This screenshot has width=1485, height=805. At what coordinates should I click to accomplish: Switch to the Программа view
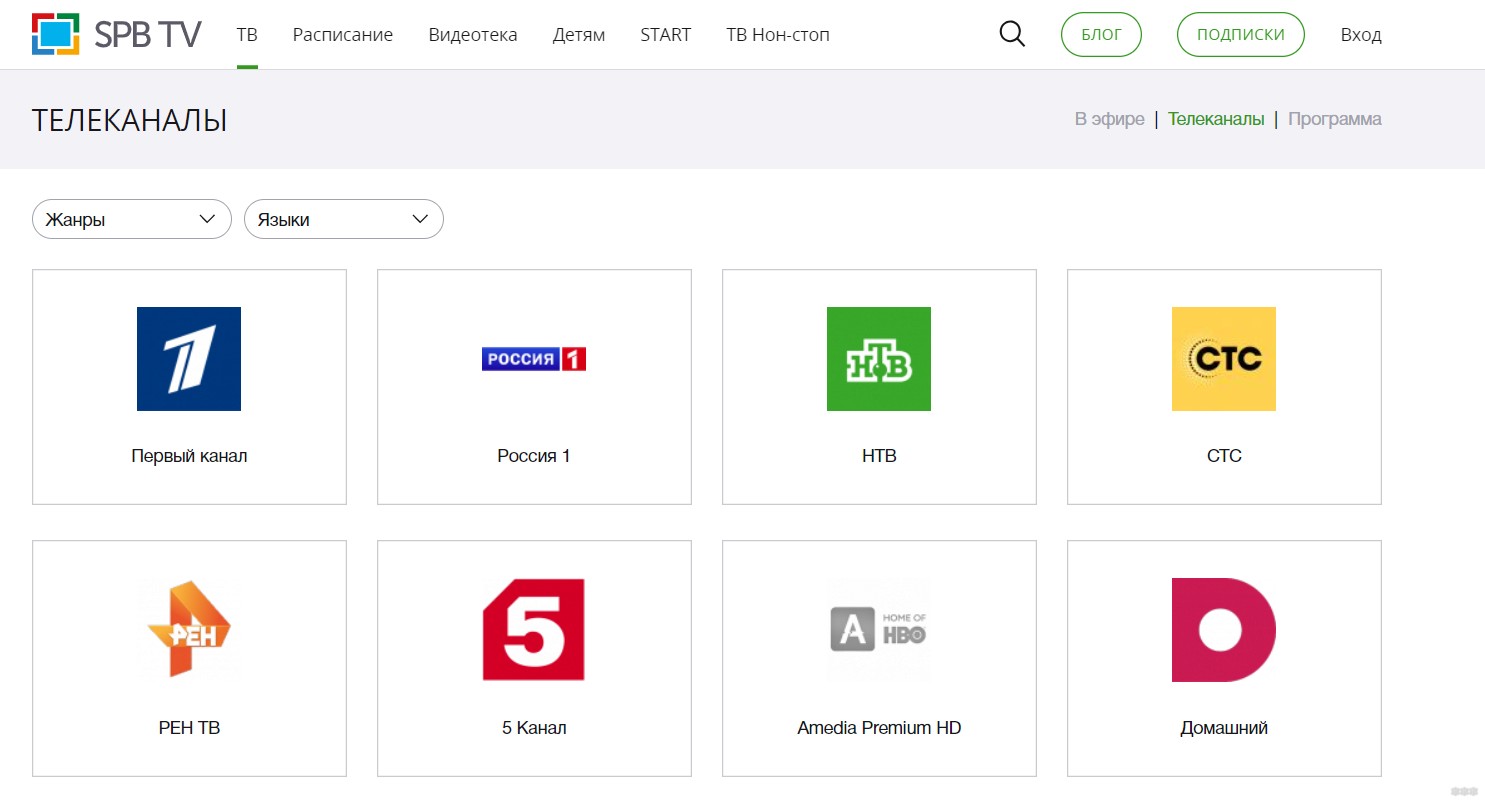(x=1335, y=119)
